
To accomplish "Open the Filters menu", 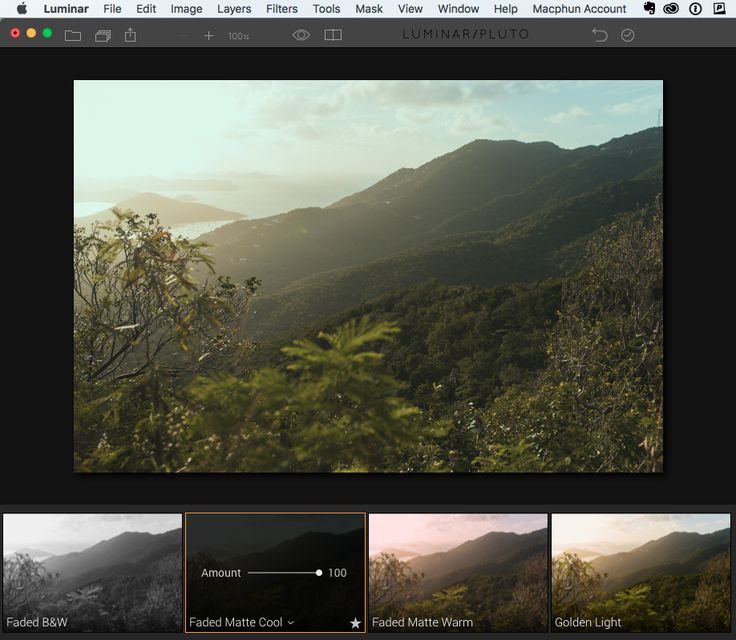I will click(282, 8).
